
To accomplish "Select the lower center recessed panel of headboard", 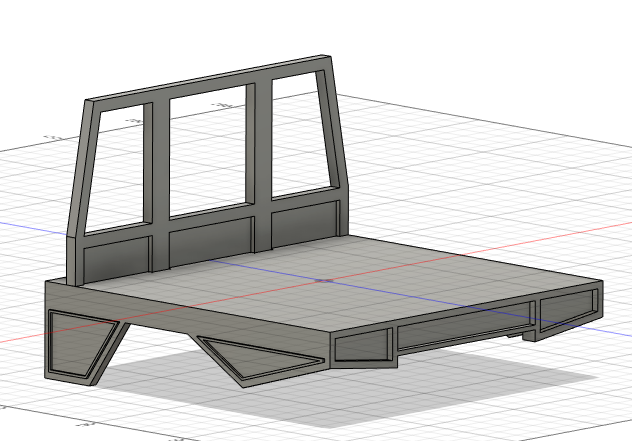I will (x=211, y=242).
